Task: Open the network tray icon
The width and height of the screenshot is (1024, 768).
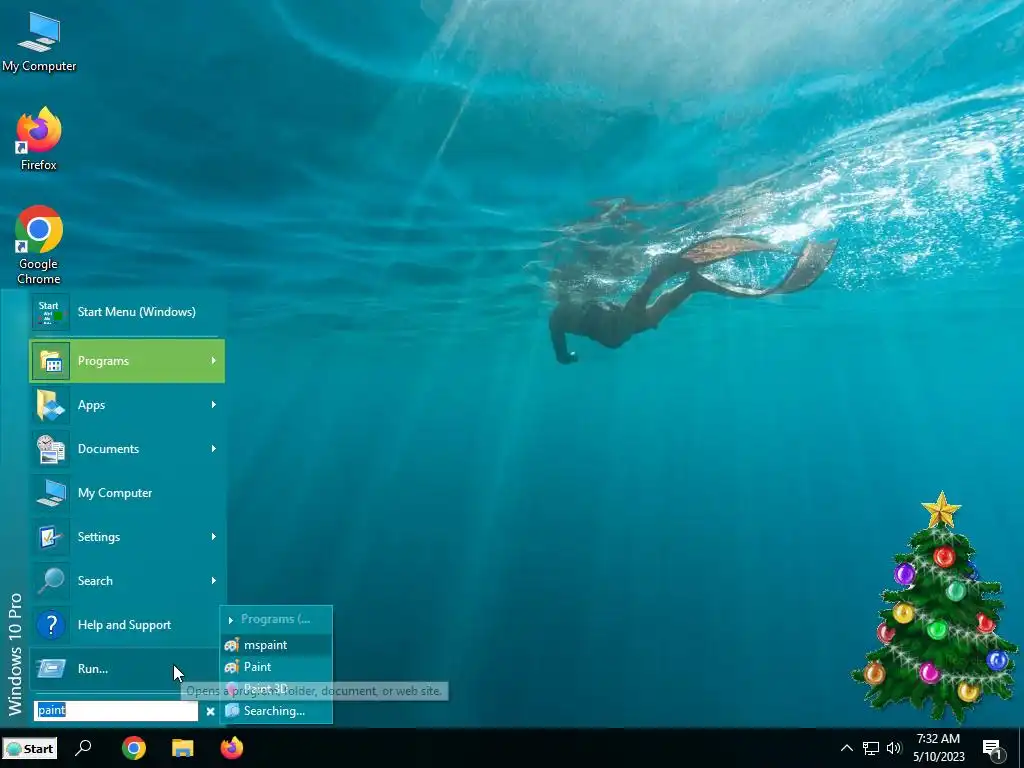Action: click(x=871, y=748)
